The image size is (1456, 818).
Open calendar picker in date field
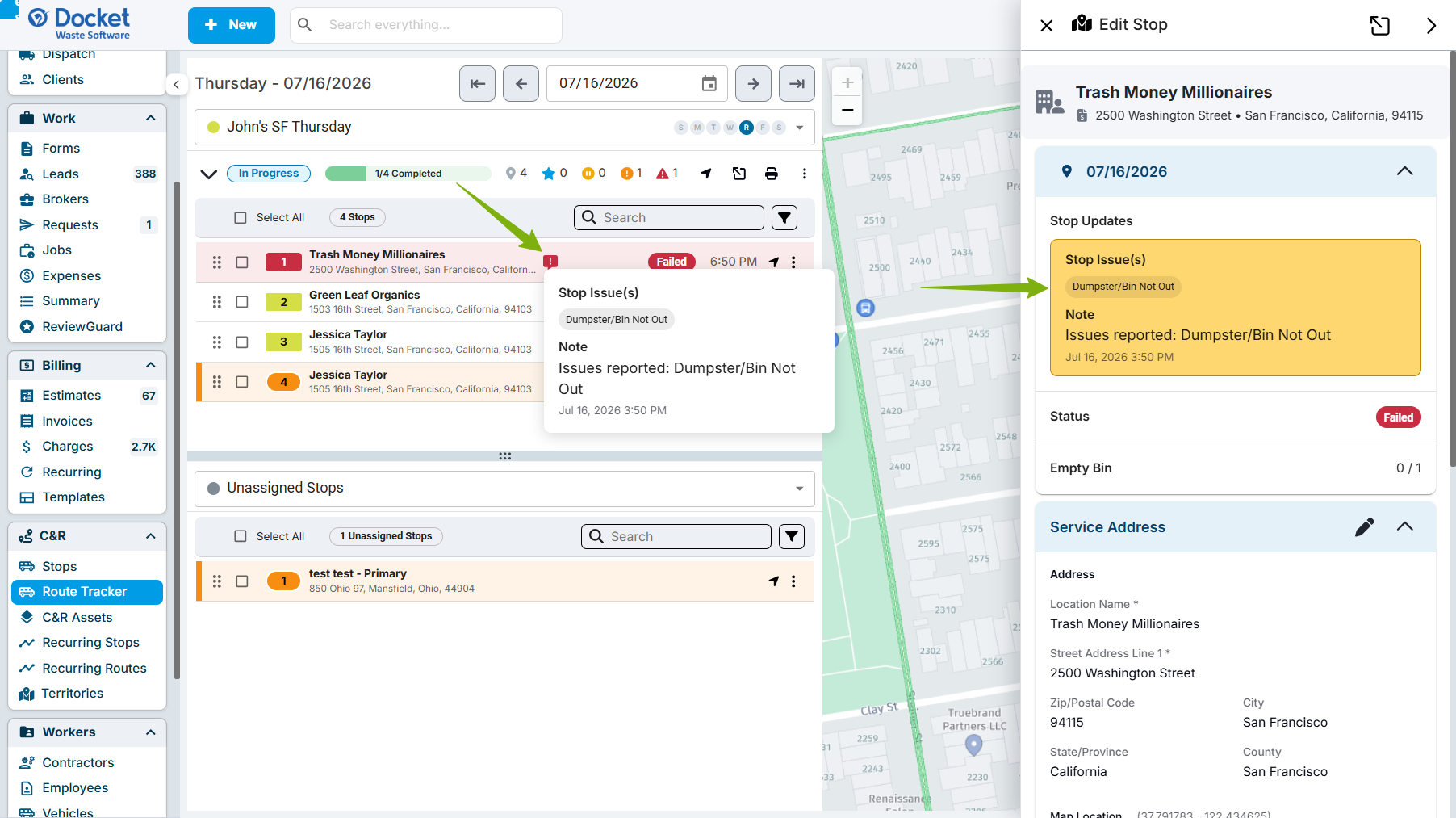(x=709, y=84)
